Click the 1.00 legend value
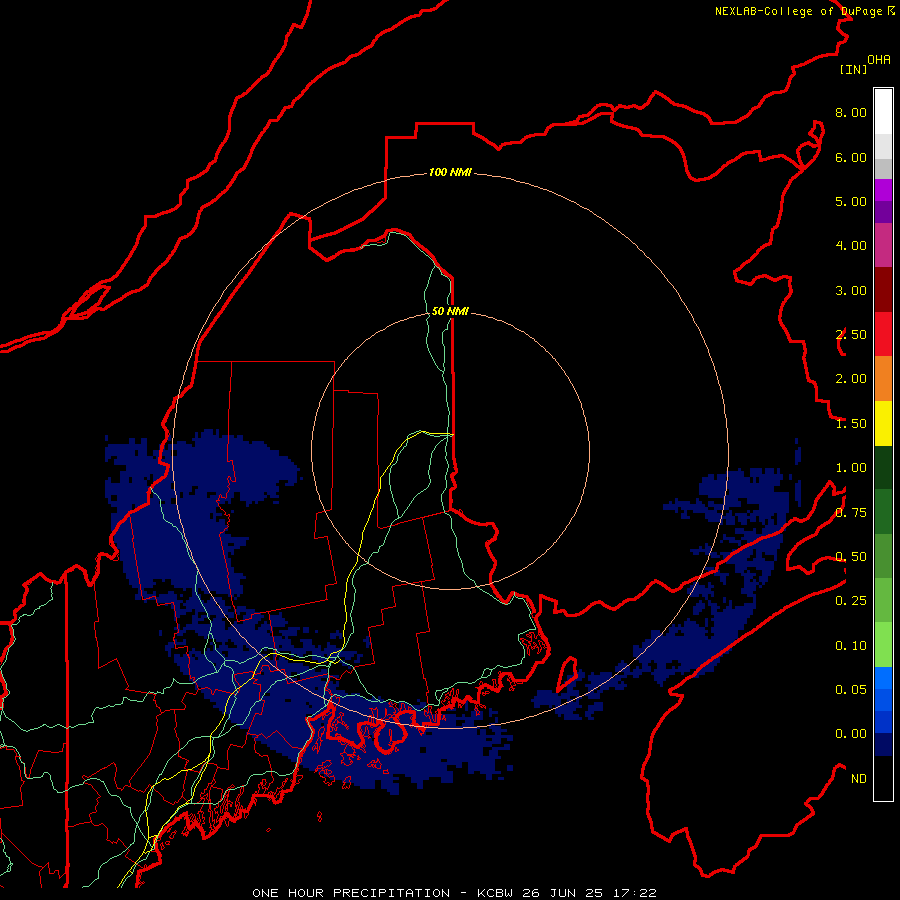900x900 pixels. (x=851, y=468)
